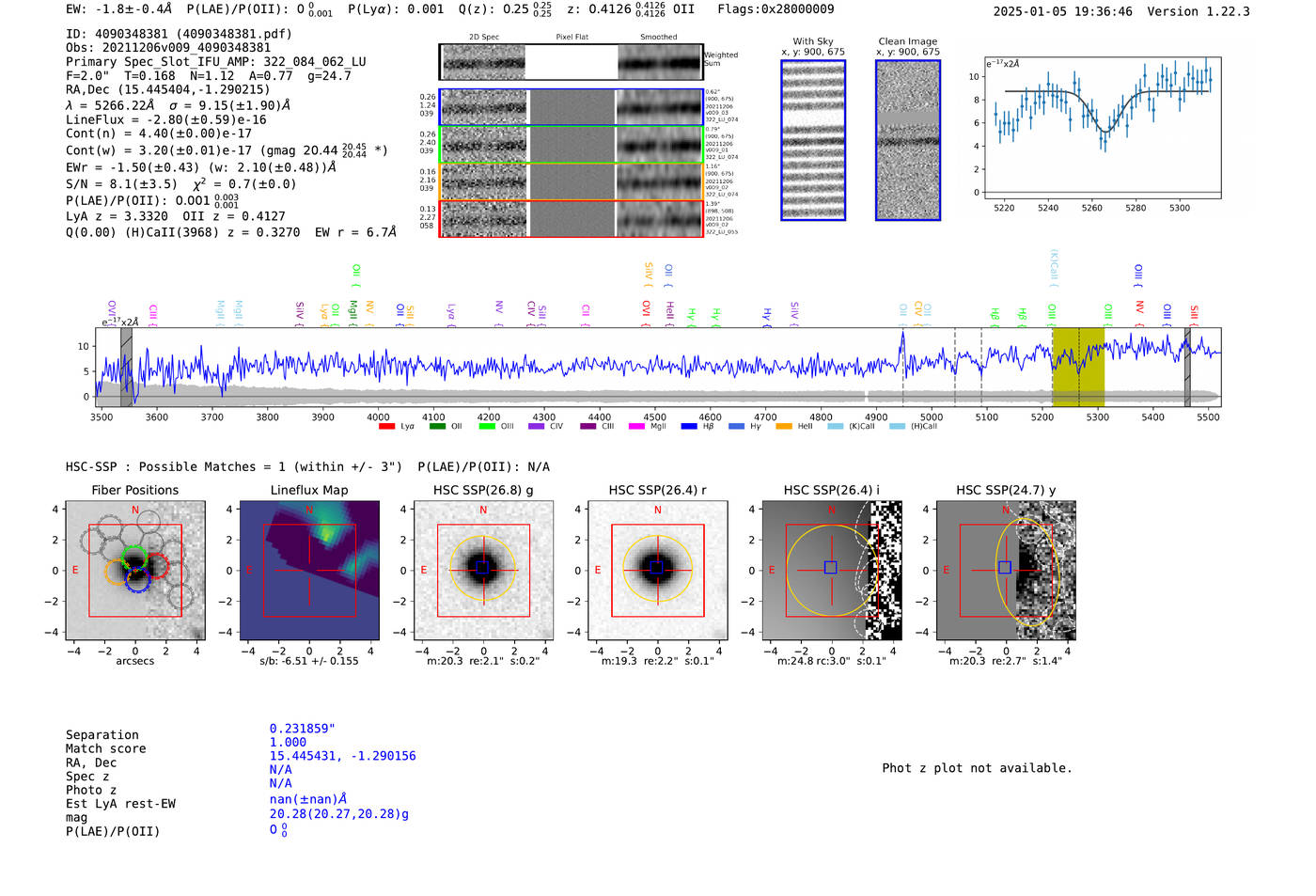The height and width of the screenshot is (896, 1316).
Task: Click the gray hatched band near 5460 Å
Action: tap(1187, 367)
